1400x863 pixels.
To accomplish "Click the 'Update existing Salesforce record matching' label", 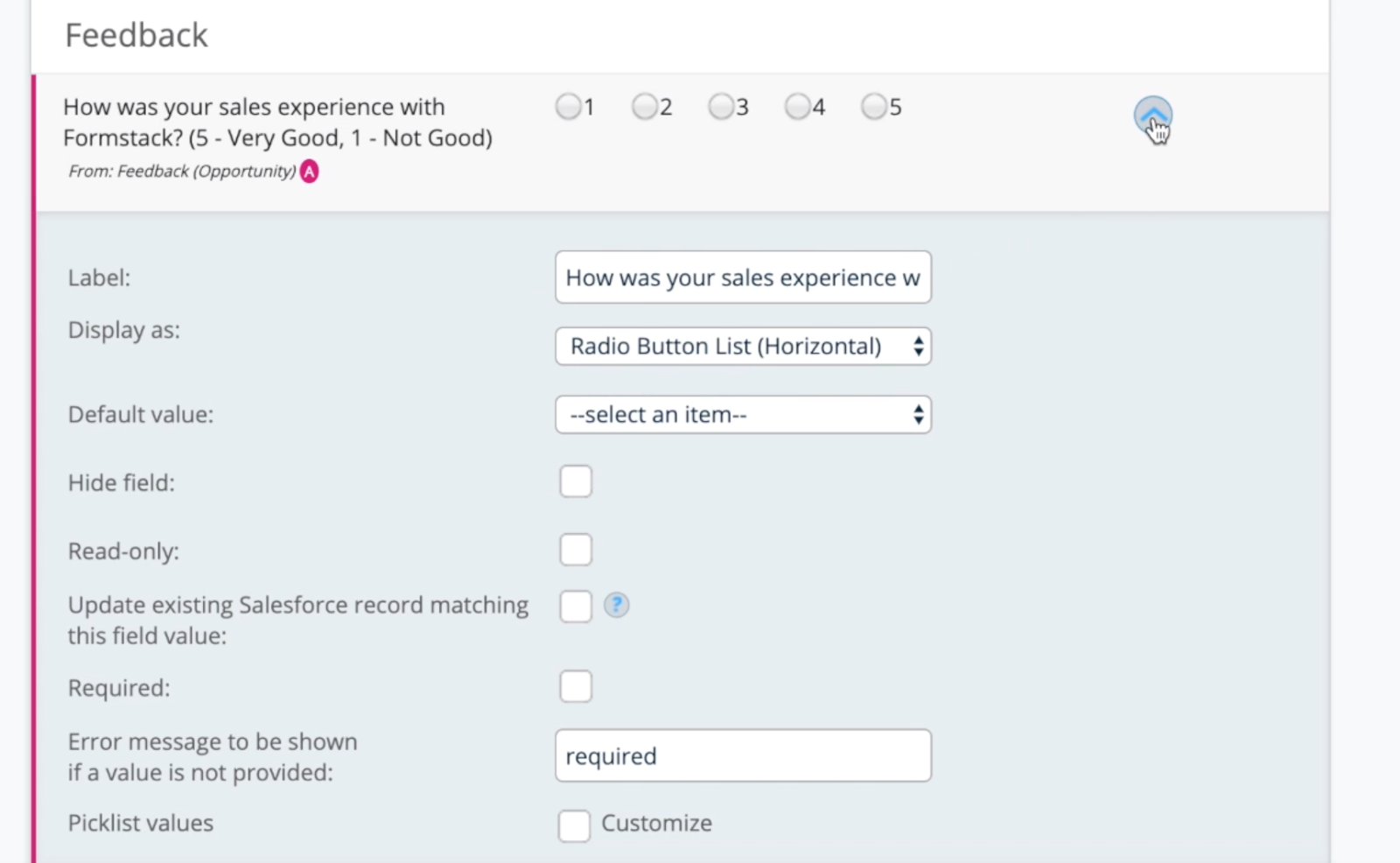I will coord(298,621).
